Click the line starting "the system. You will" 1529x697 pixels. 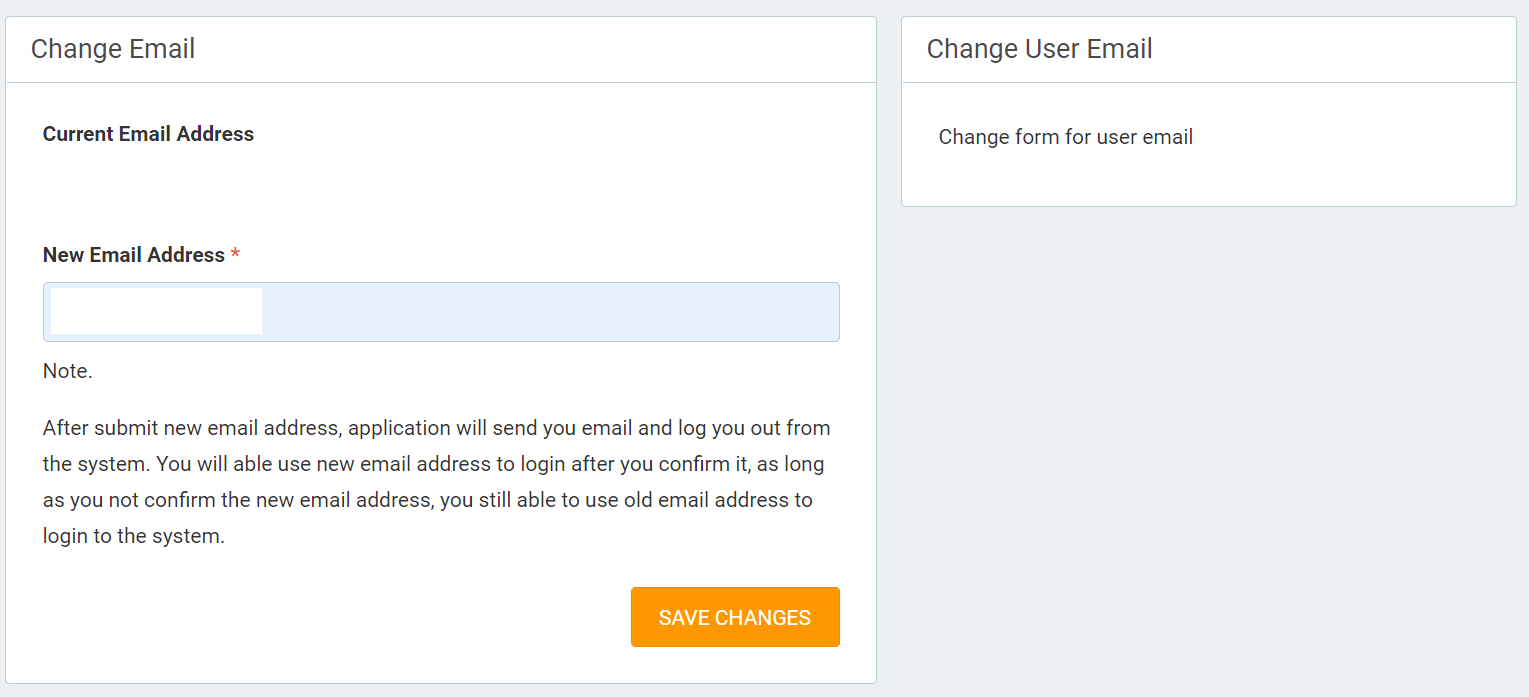click(433, 464)
